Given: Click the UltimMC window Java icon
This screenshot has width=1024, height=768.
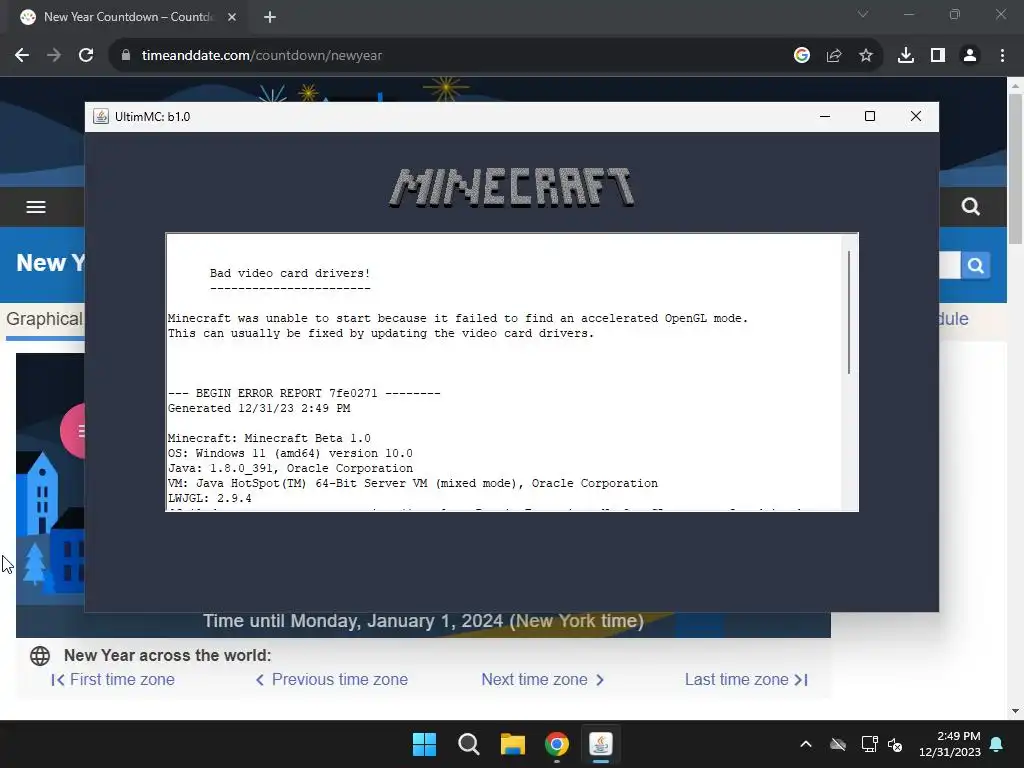Looking at the screenshot, I should tap(101, 117).
